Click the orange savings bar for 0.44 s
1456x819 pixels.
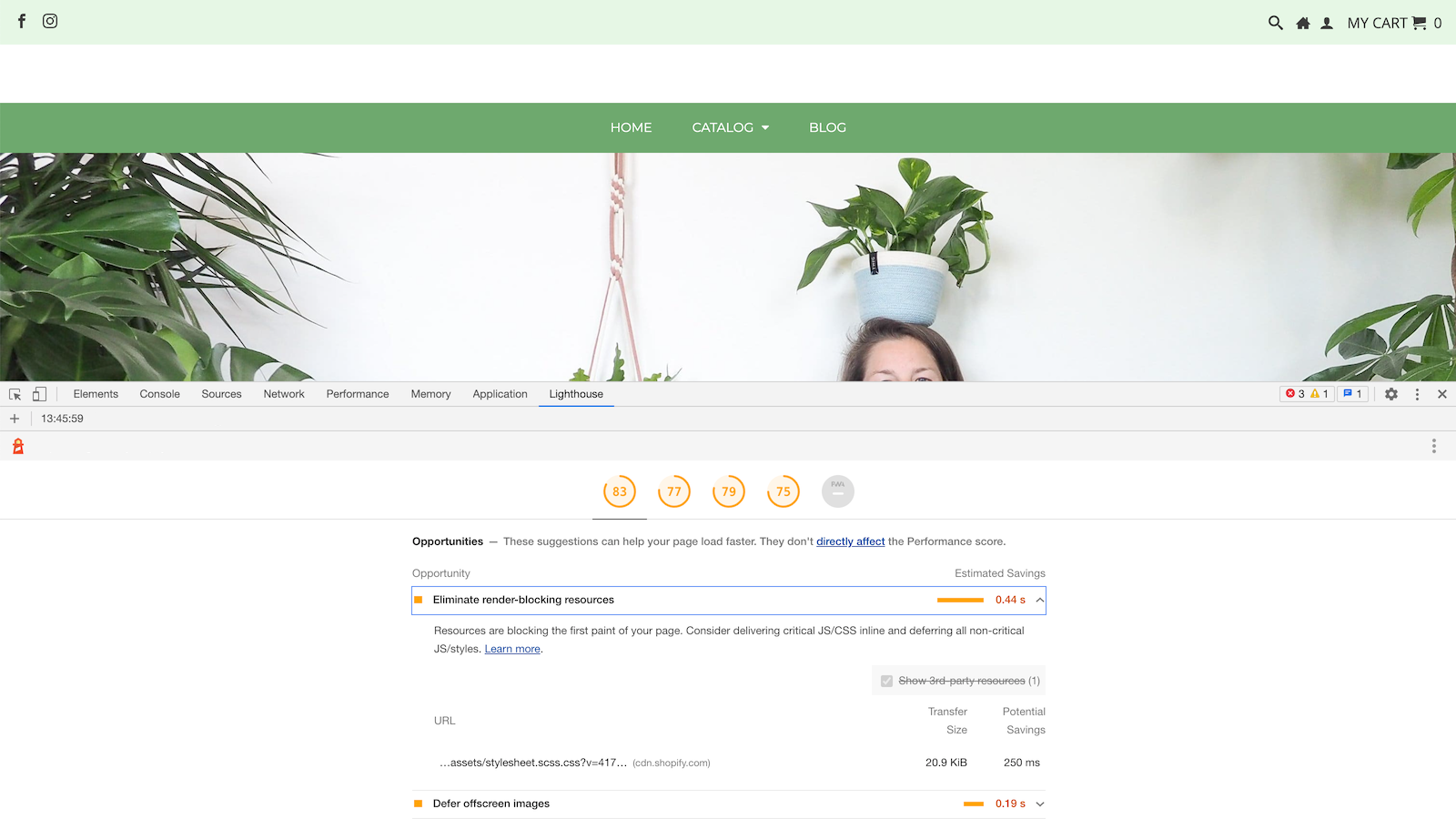(x=961, y=600)
